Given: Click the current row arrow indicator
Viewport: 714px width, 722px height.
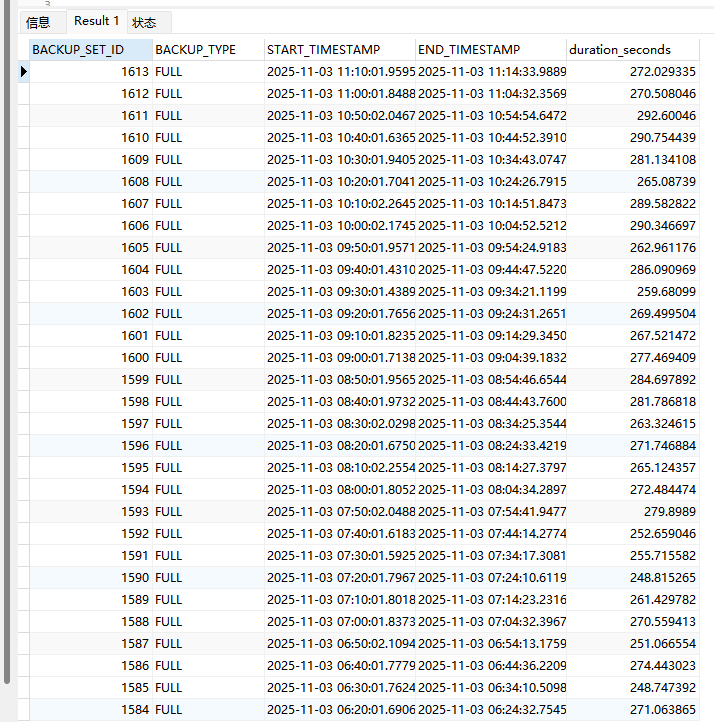Looking at the screenshot, I should point(23,72).
